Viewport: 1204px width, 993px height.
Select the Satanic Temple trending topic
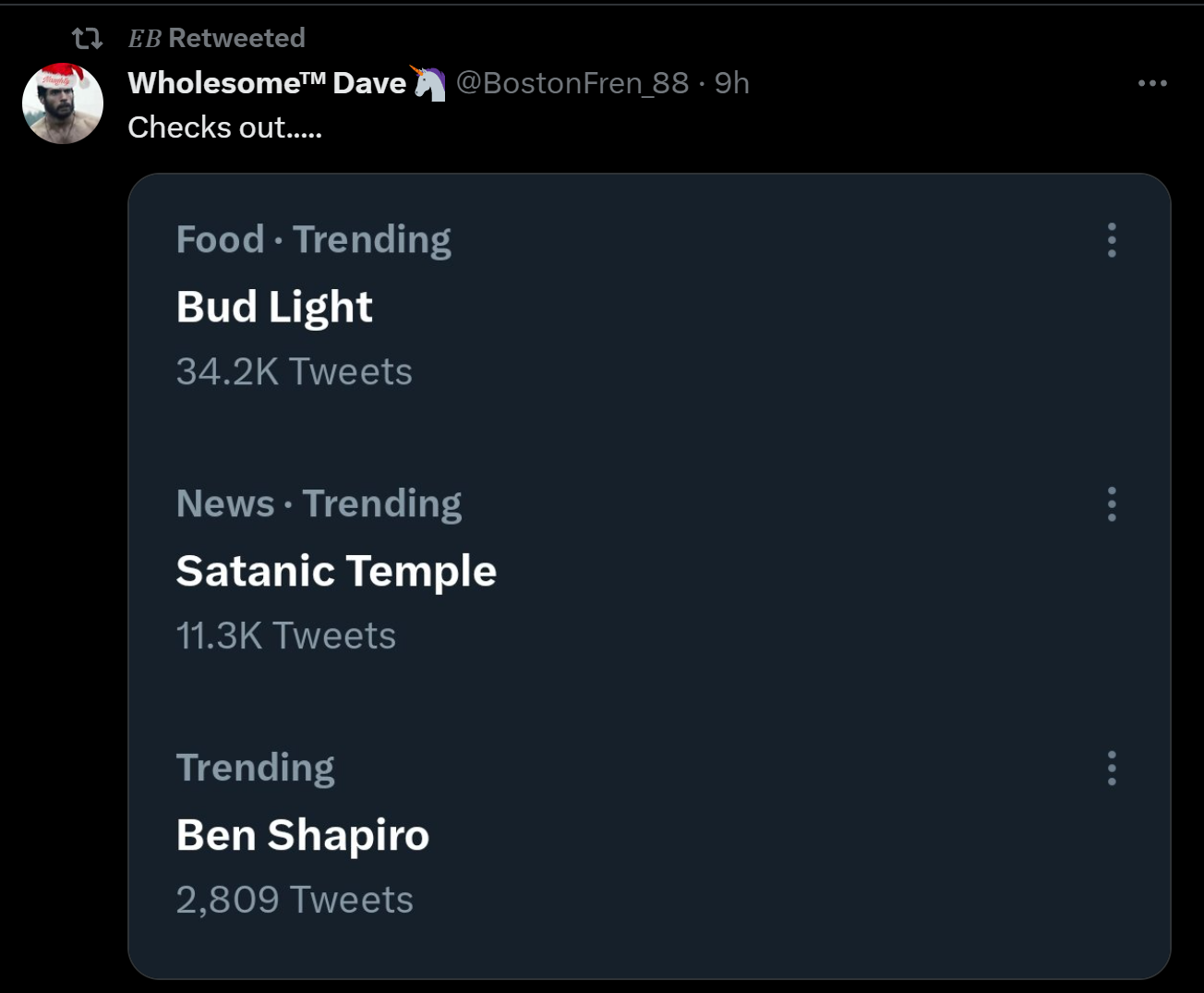336,571
